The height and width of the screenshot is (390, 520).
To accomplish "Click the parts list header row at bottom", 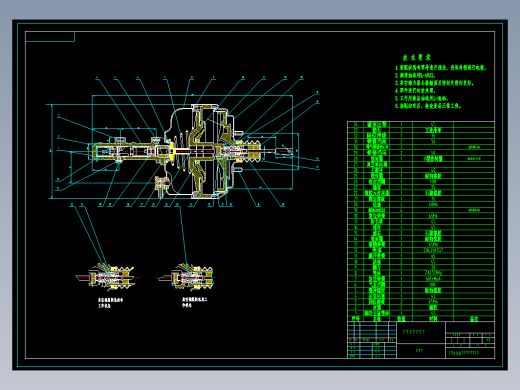I will tap(421, 319).
